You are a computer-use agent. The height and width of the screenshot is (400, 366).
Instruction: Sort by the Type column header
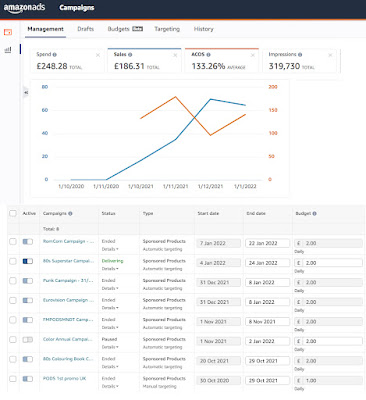coord(148,213)
